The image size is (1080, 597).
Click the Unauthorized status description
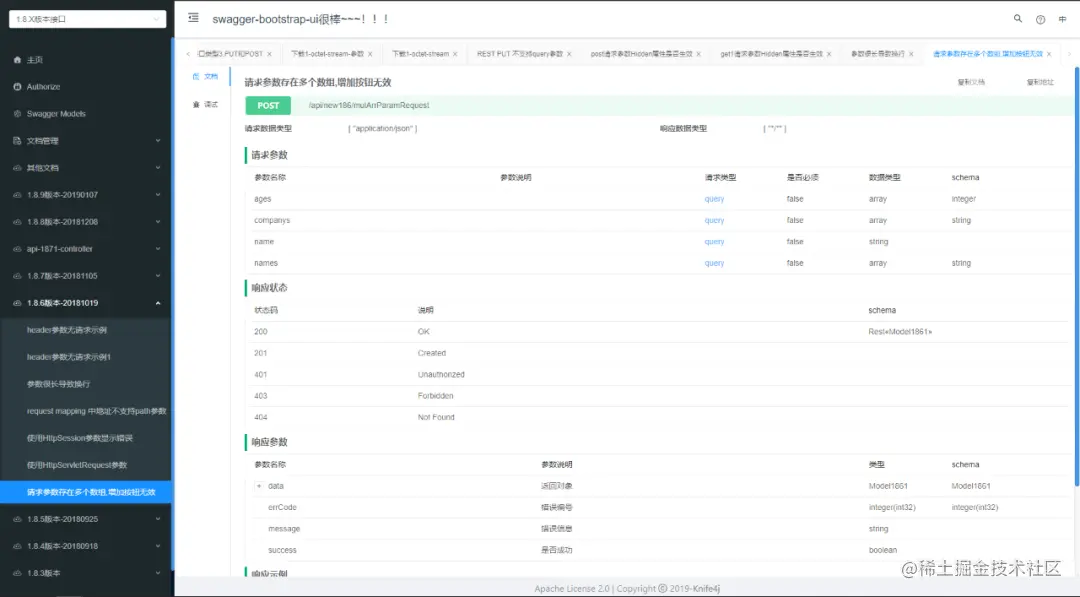tap(441, 375)
